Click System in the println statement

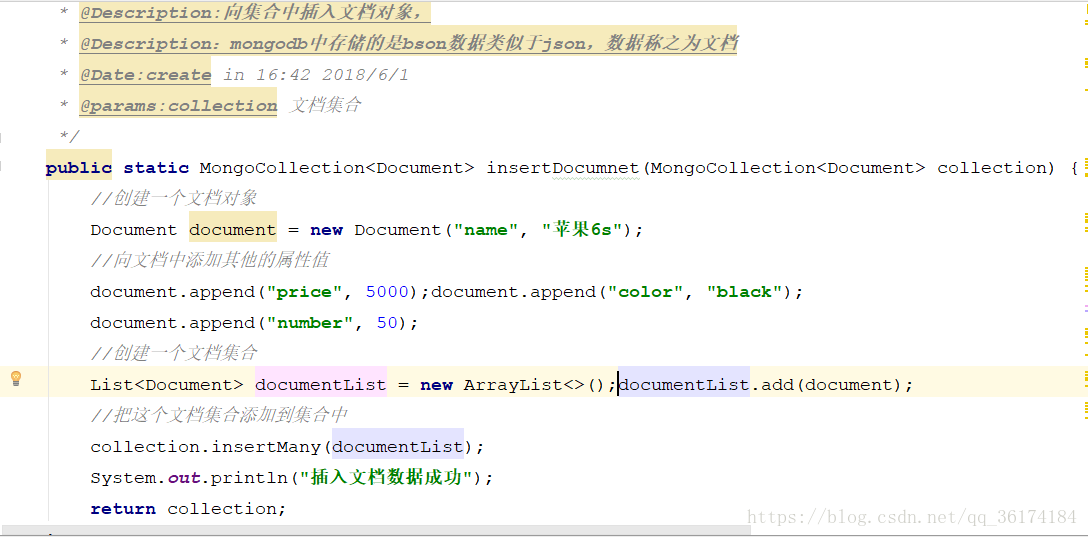click(x=123, y=478)
